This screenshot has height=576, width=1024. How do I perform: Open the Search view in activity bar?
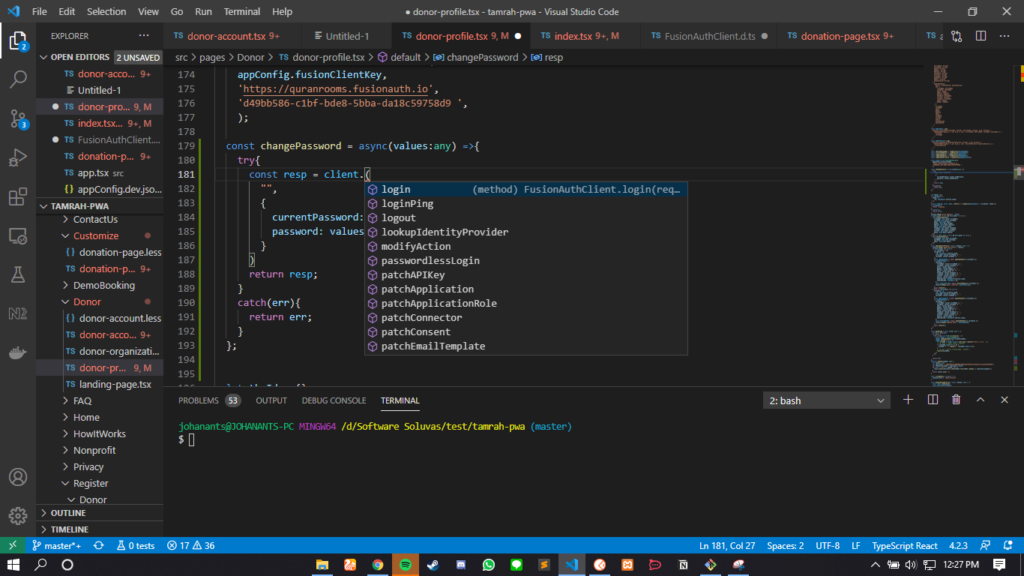[18, 80]
